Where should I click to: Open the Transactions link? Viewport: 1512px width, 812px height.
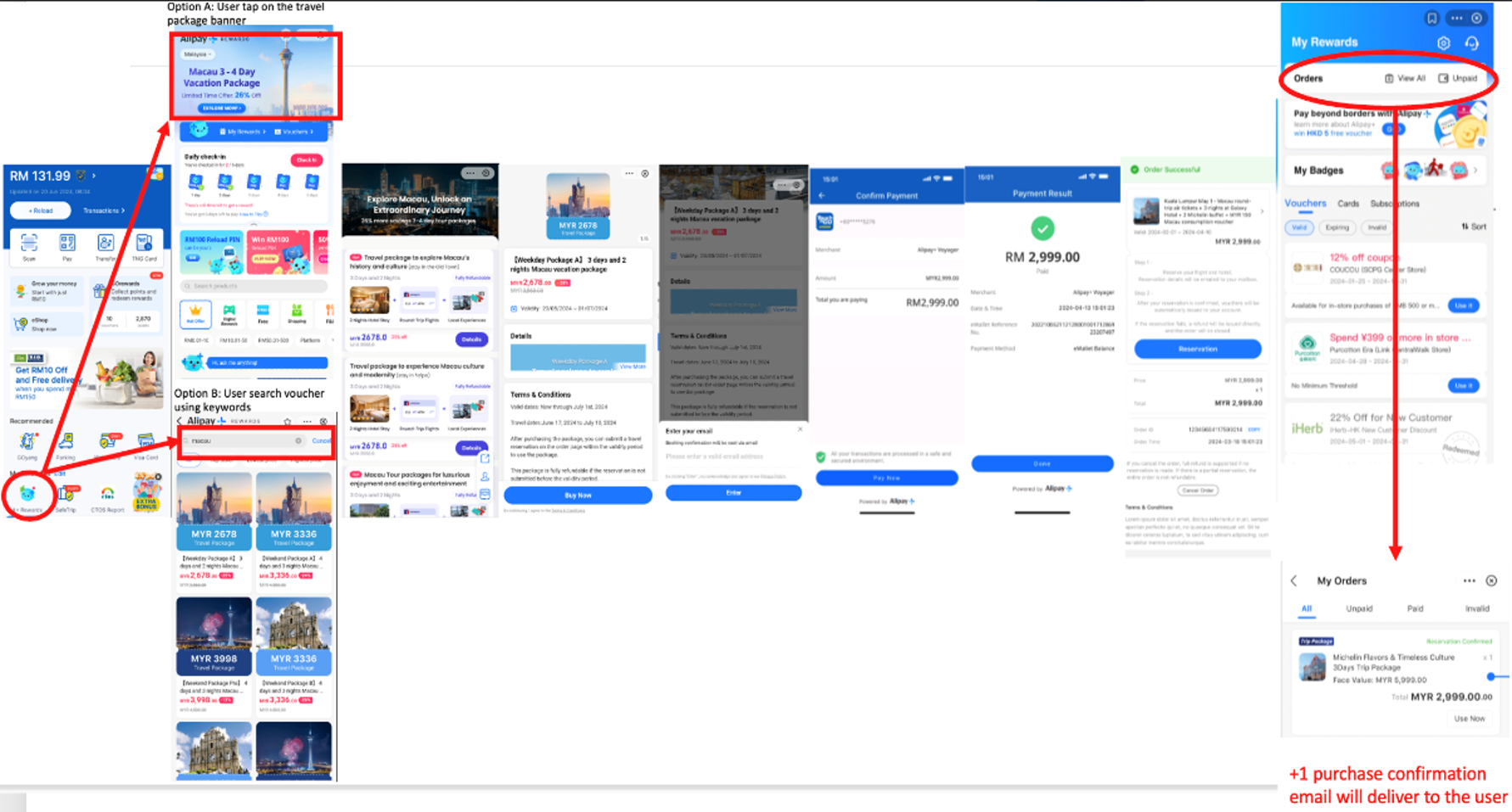(104, 210)
